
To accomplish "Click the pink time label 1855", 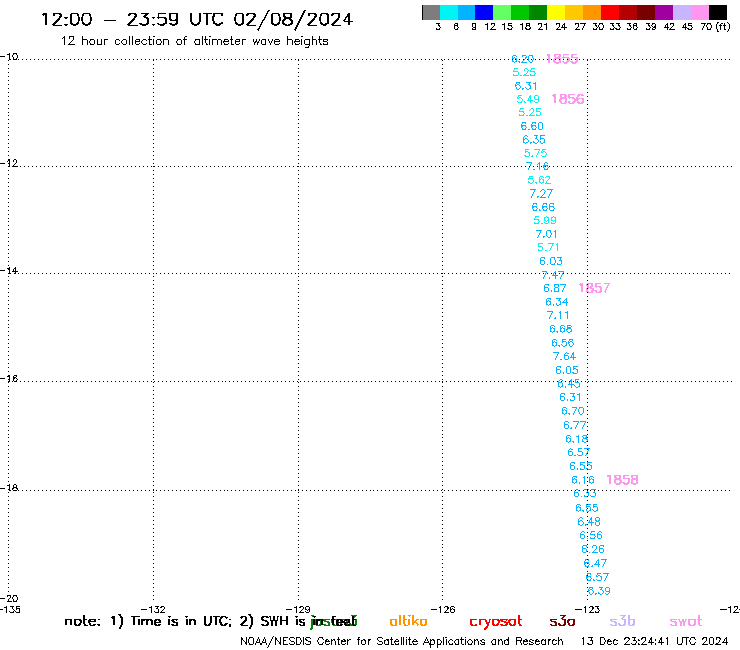I will (x=562, y=59).
